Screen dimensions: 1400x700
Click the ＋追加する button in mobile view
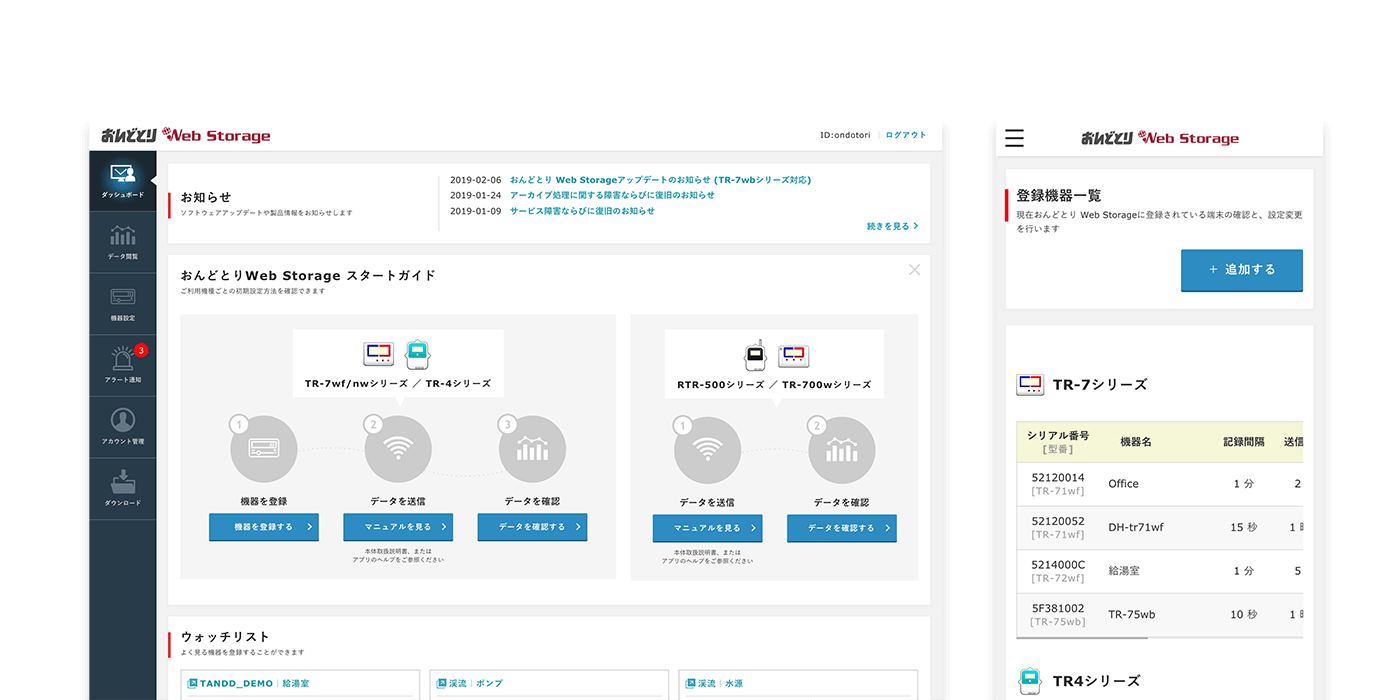click(1242, 270)
